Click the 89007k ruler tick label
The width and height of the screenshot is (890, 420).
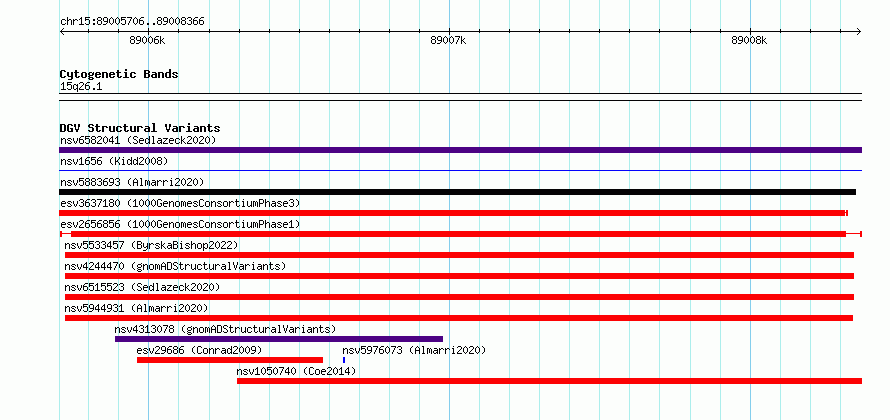(x=448, y=40)
